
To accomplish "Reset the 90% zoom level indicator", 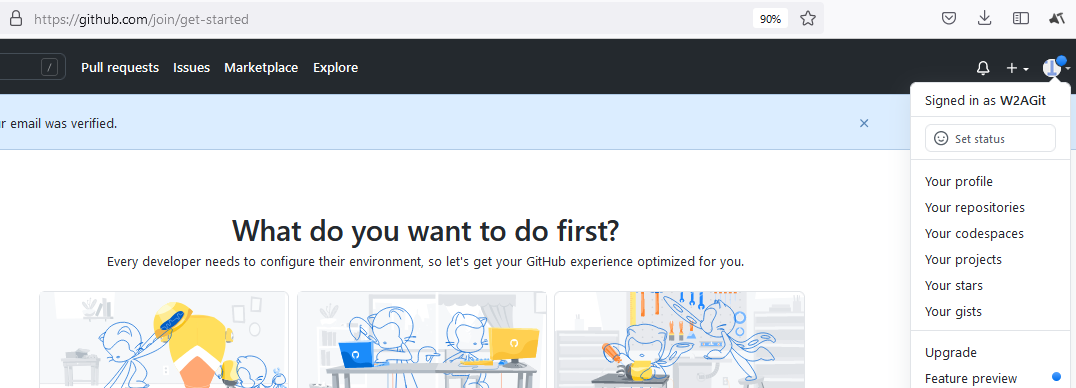I will pyautogui.click(x=770, y=19).
